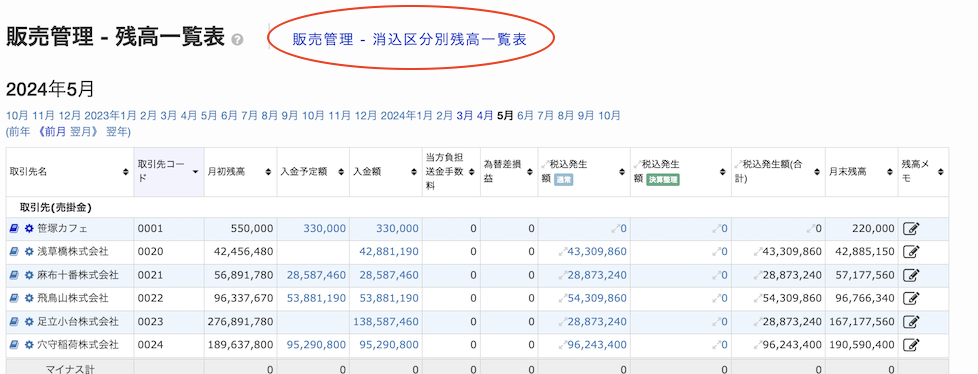Edit balance memo for 足立小台株式会社 row
This screenshot has width=978, height=374.
(x=911, y=322)
